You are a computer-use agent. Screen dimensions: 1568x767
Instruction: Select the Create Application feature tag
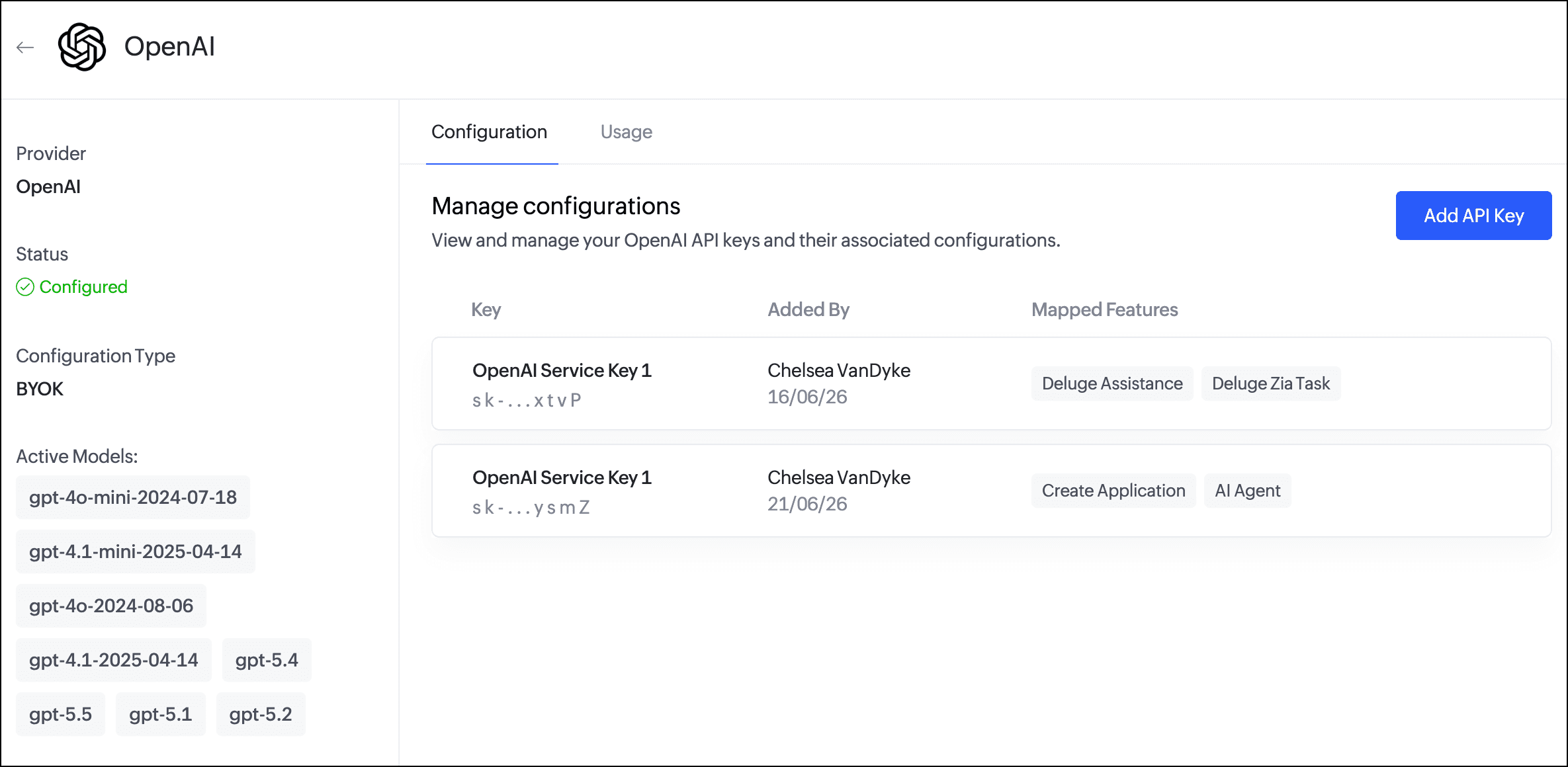click(x=1113, y=491)
